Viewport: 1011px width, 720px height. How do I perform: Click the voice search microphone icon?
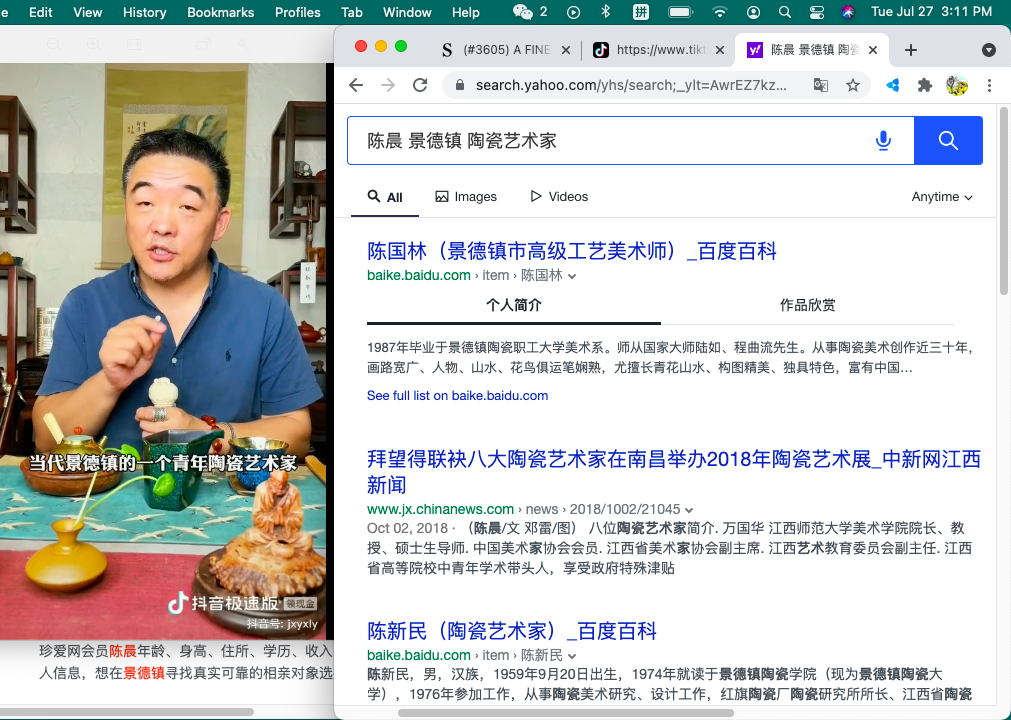click(x=883, y=141)
